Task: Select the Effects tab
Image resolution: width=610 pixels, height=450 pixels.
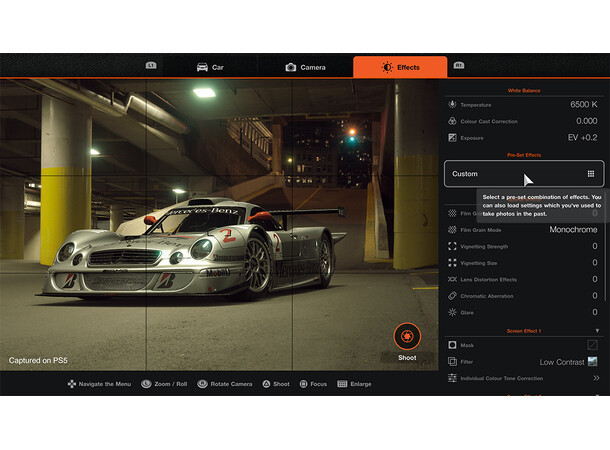Action: (399, 67)
